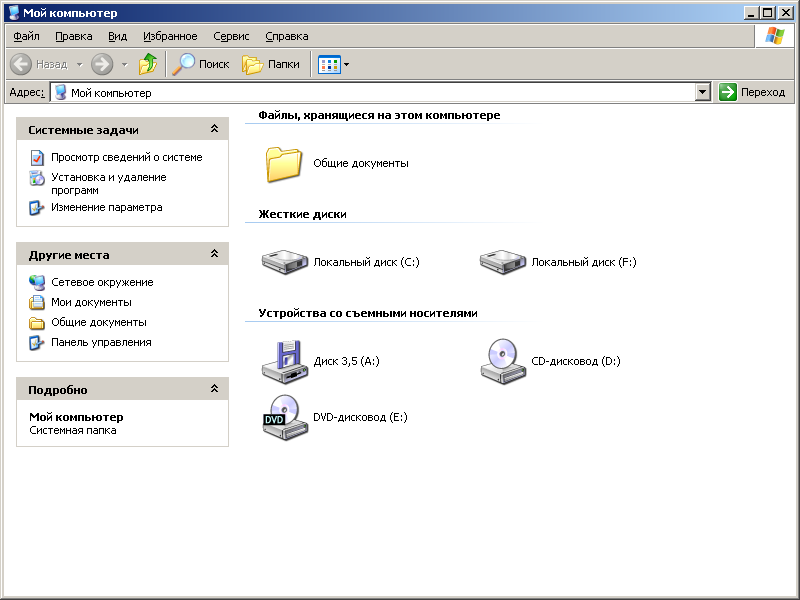Open the Сервис menu

(231, 36)
